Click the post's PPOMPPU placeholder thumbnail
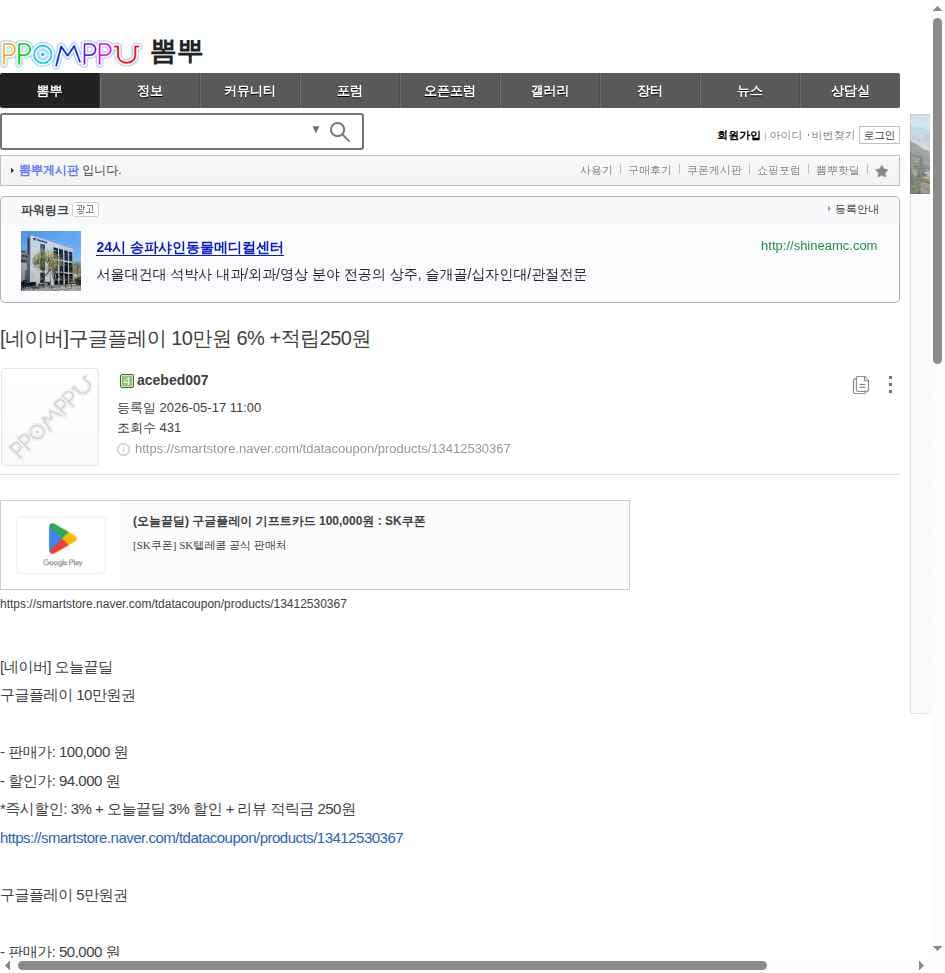This screenshot has height=973, width=945. click(50, 417)
